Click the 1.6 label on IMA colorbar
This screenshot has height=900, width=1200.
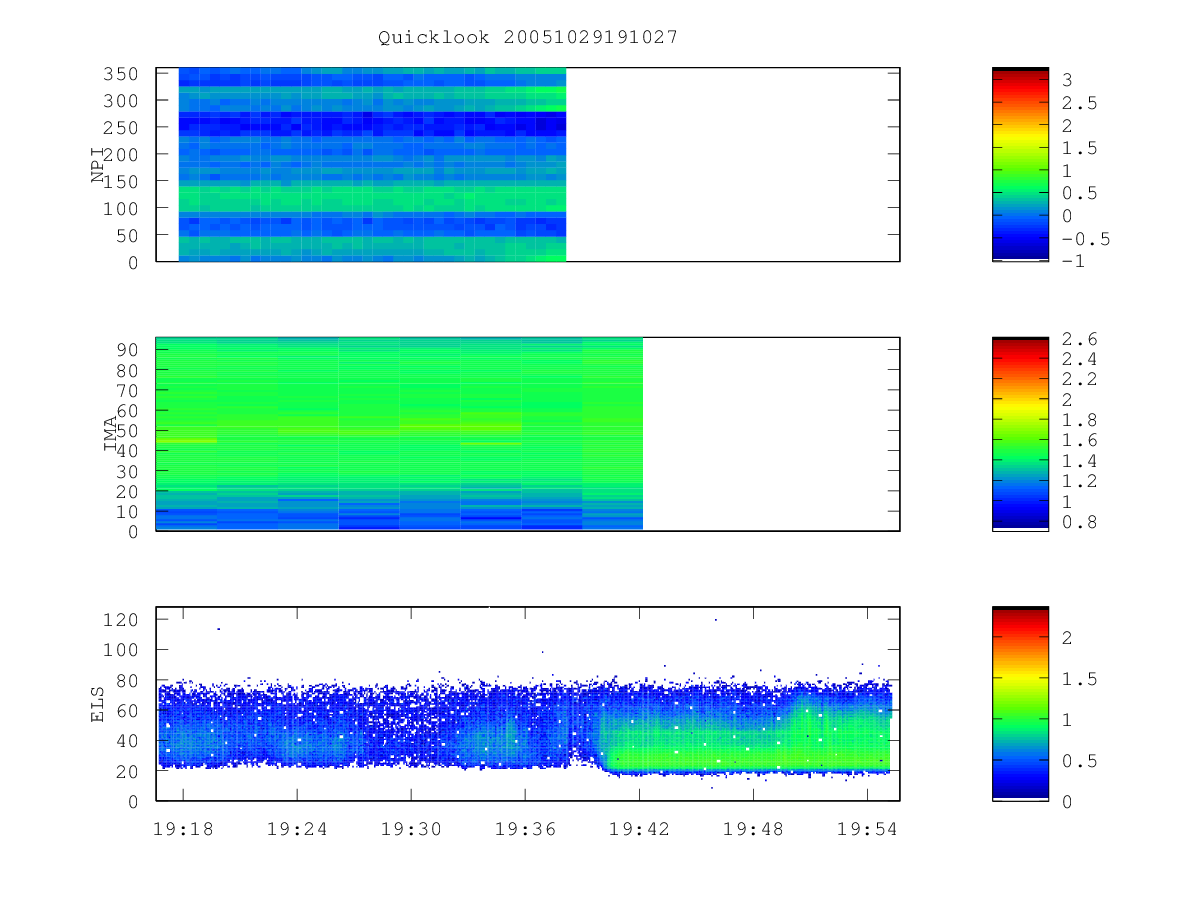click(x=1079, y=440)
